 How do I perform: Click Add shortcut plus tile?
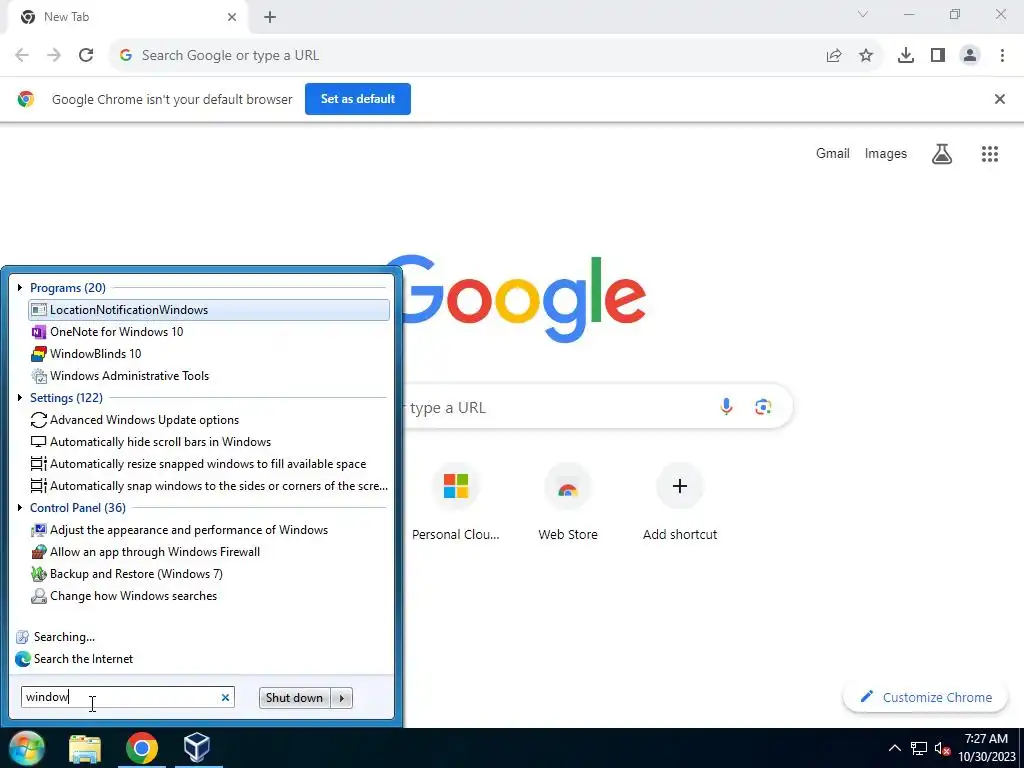point(680,502)
